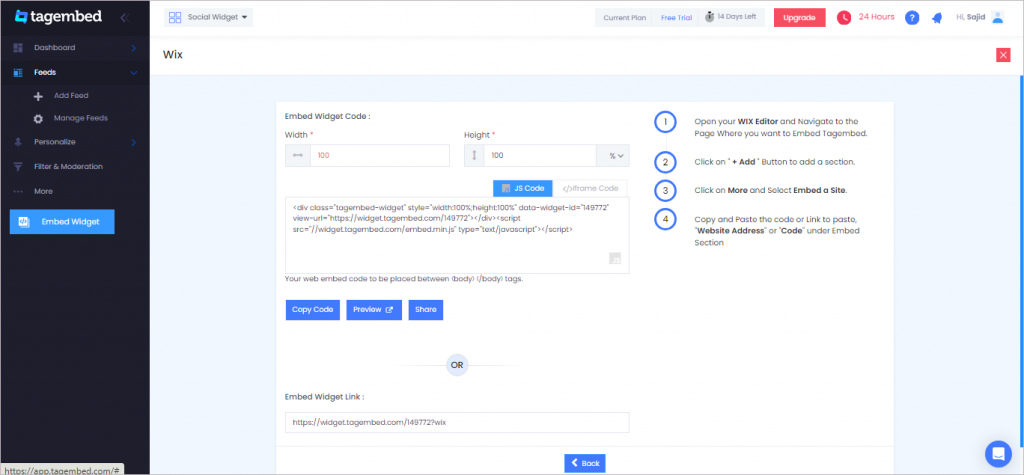The width and height of the screenshot is (1024, 475).
Task: Expand the Personalize submenu chevron
Action: [x=133, y=142]
